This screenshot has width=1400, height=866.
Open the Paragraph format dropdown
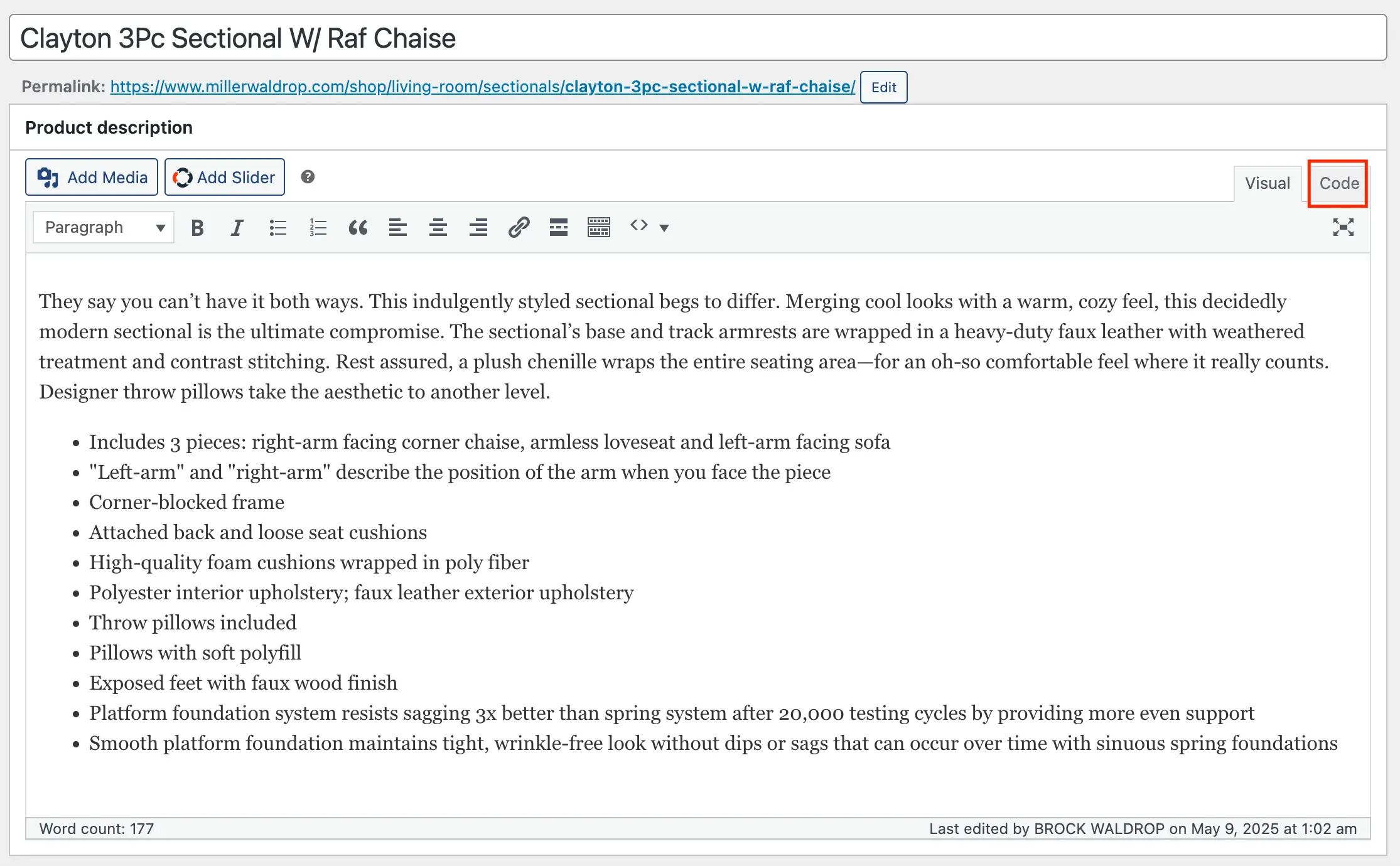(104, 227)
